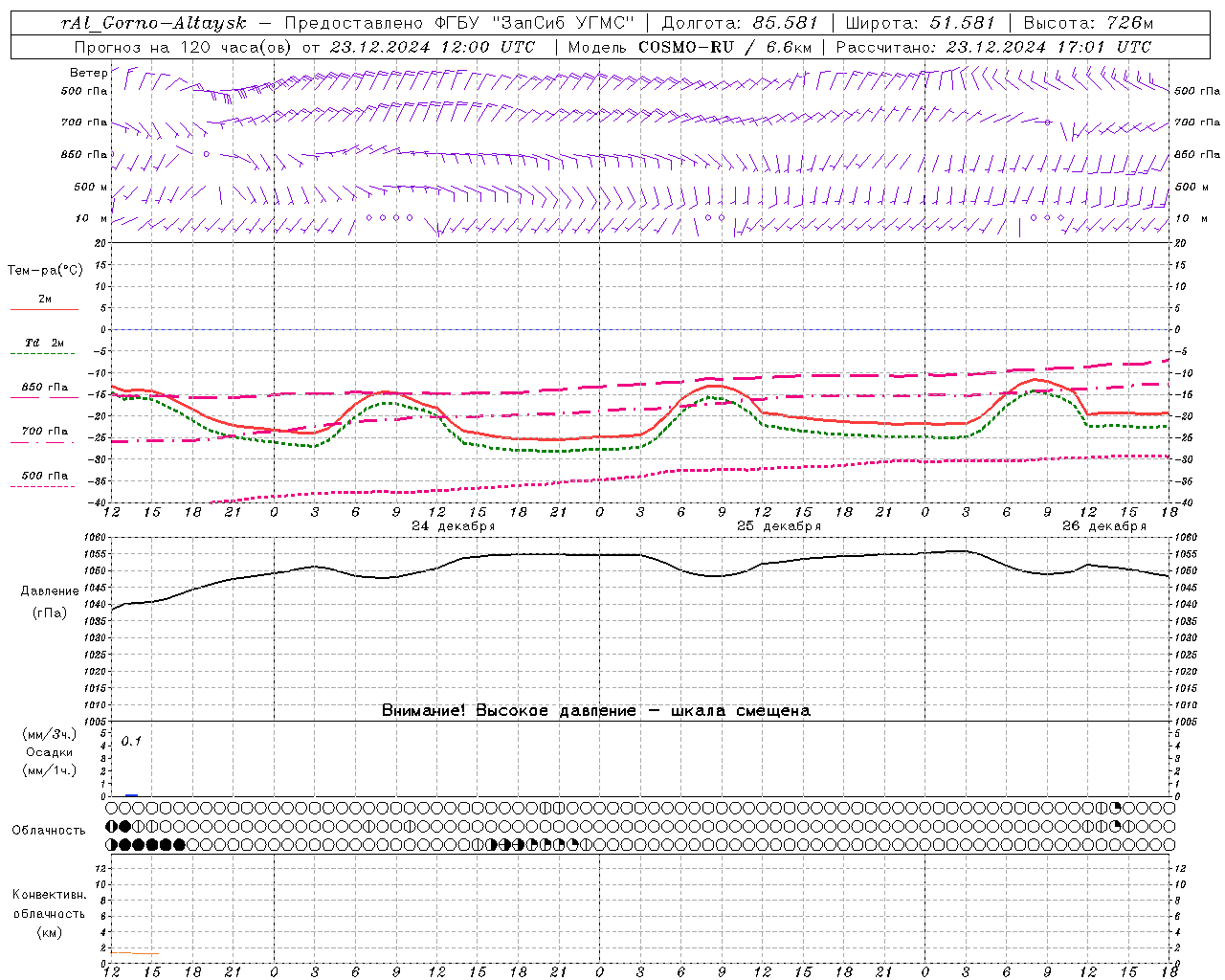Click the (мм/1ч.) precipitation unit label
The image size is (1225, 980).
[50, 770]
